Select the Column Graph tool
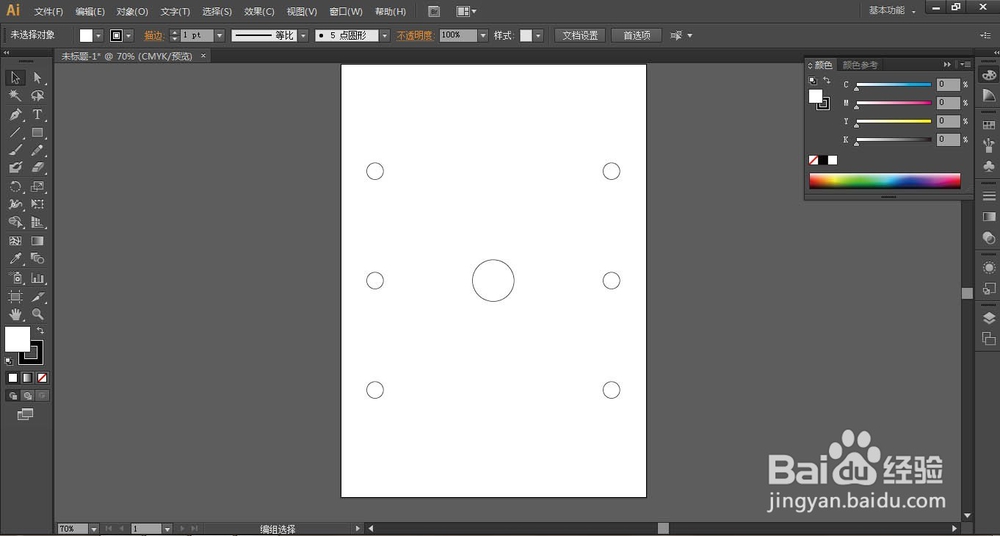 point(38,278)
